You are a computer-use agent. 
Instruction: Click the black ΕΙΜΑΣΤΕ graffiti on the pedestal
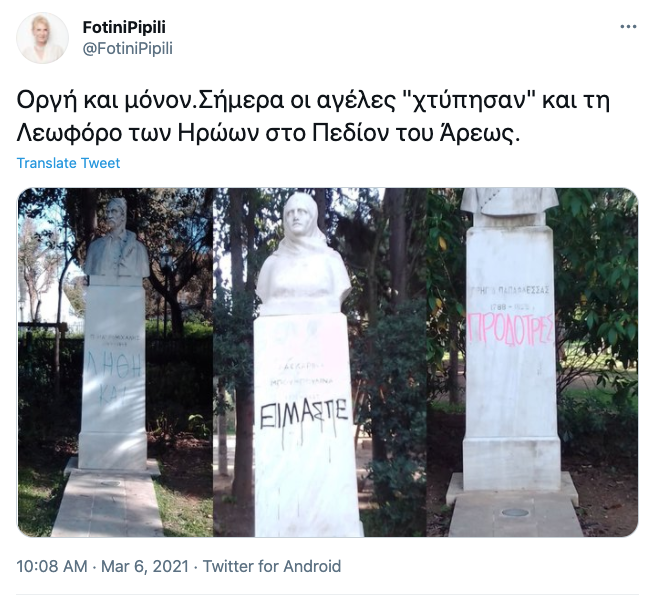(304, 414)
